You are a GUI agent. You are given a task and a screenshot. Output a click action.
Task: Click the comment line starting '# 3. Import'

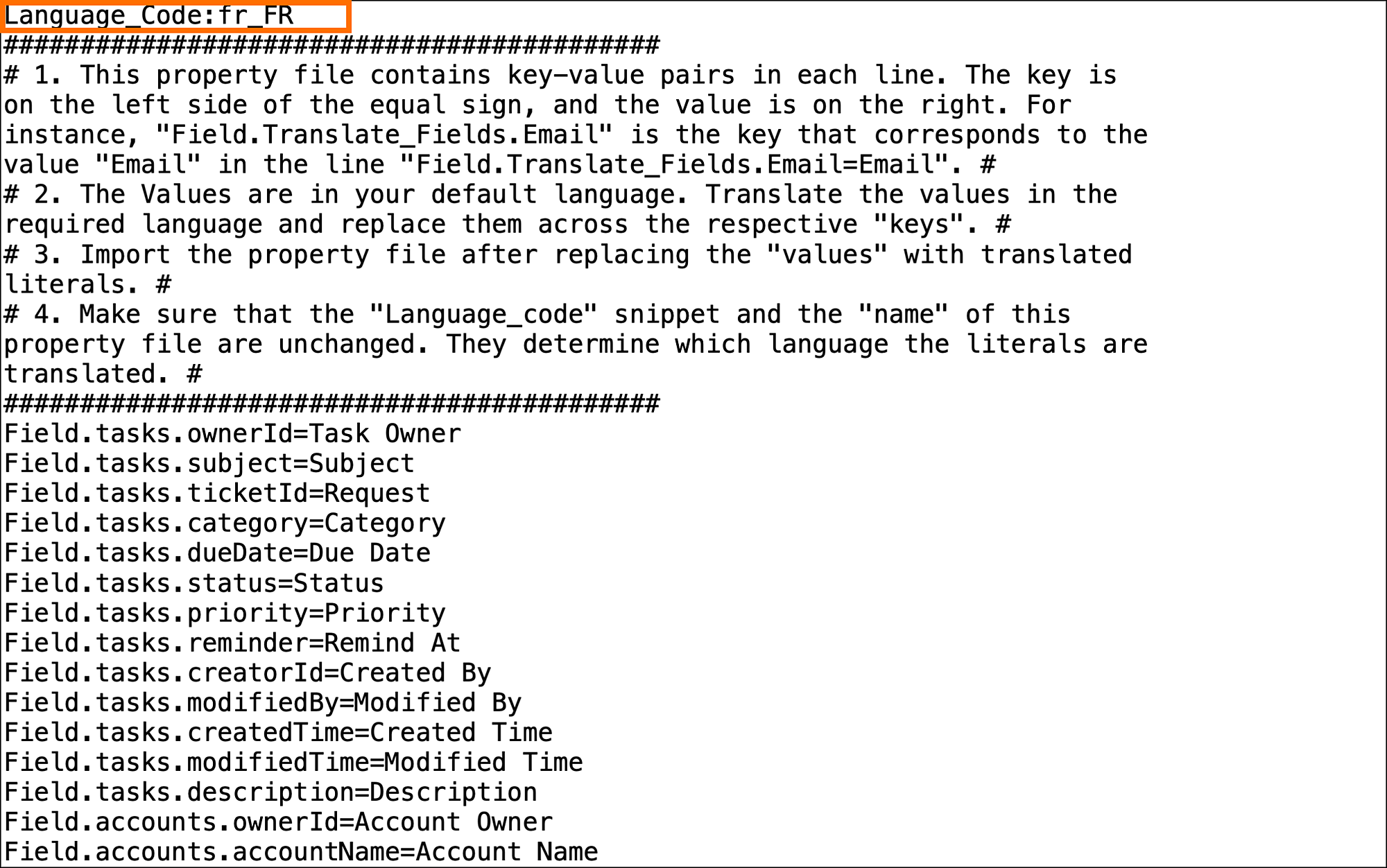point(567,255)
